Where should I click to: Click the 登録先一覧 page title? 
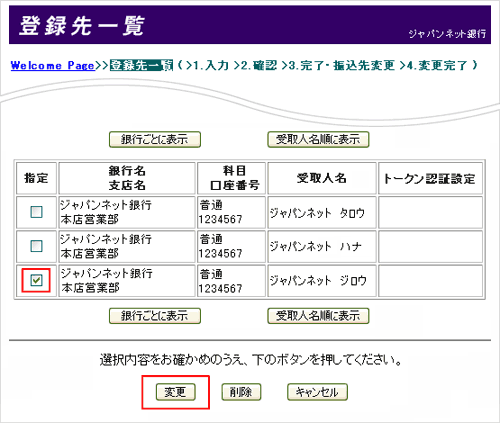click(82, 26)
